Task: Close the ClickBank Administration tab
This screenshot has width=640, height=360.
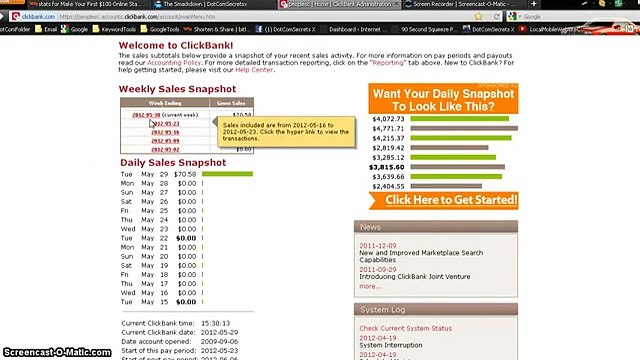Action: tap(396, 4)
